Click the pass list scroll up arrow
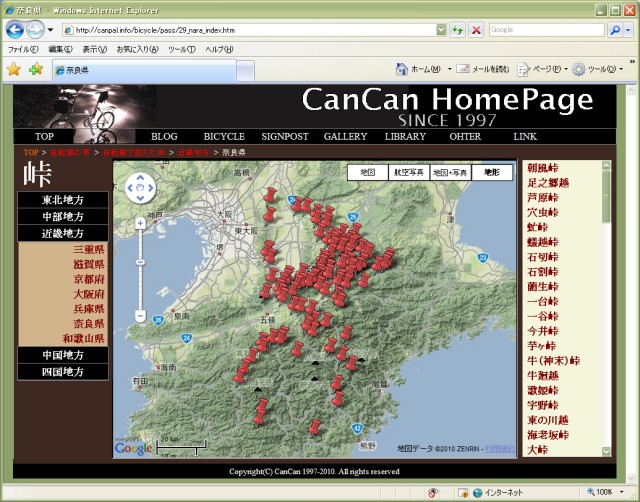This screenshot has width=640, height=502. [606, 166]
